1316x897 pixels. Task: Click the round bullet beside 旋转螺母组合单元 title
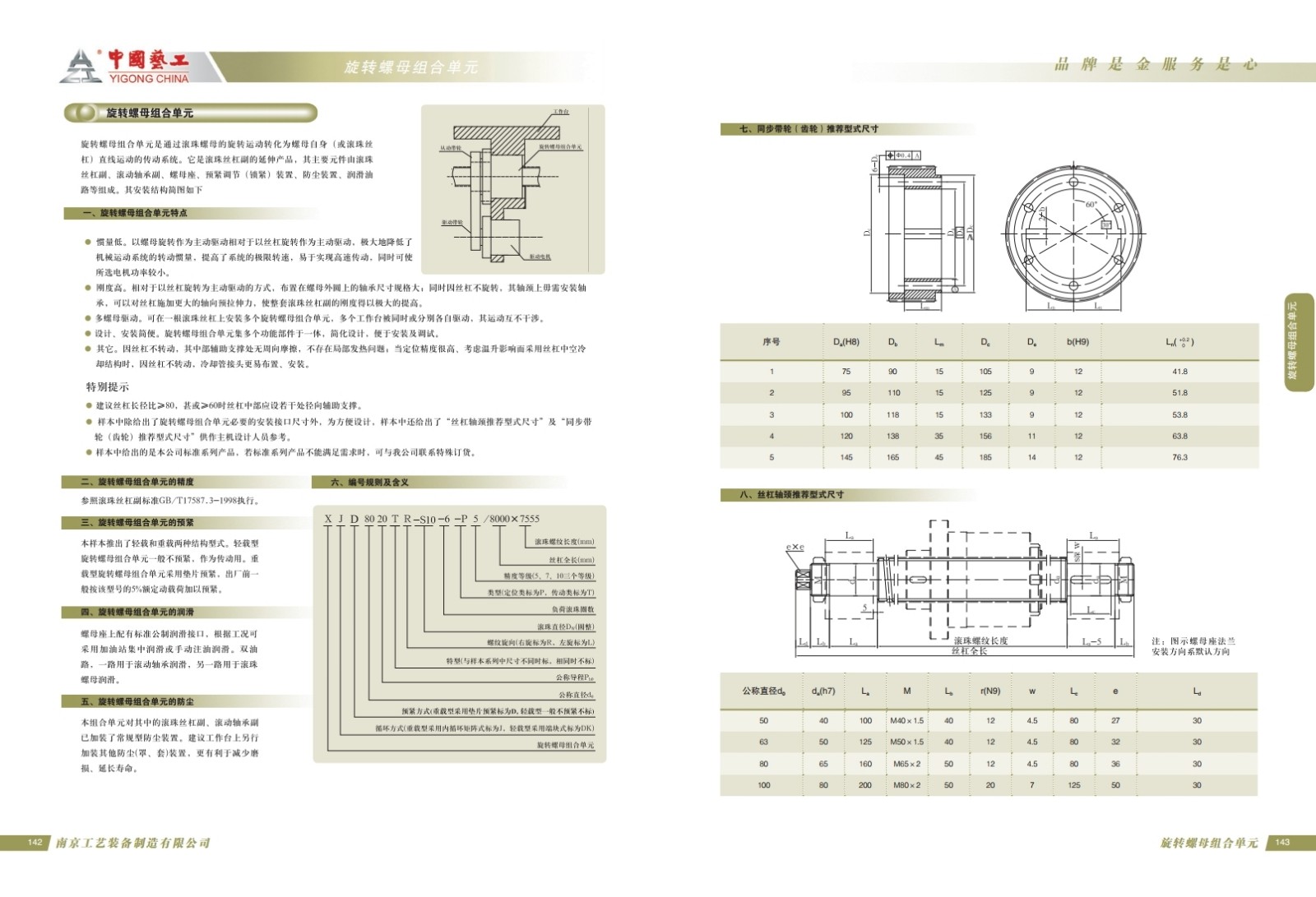[83, 113]
